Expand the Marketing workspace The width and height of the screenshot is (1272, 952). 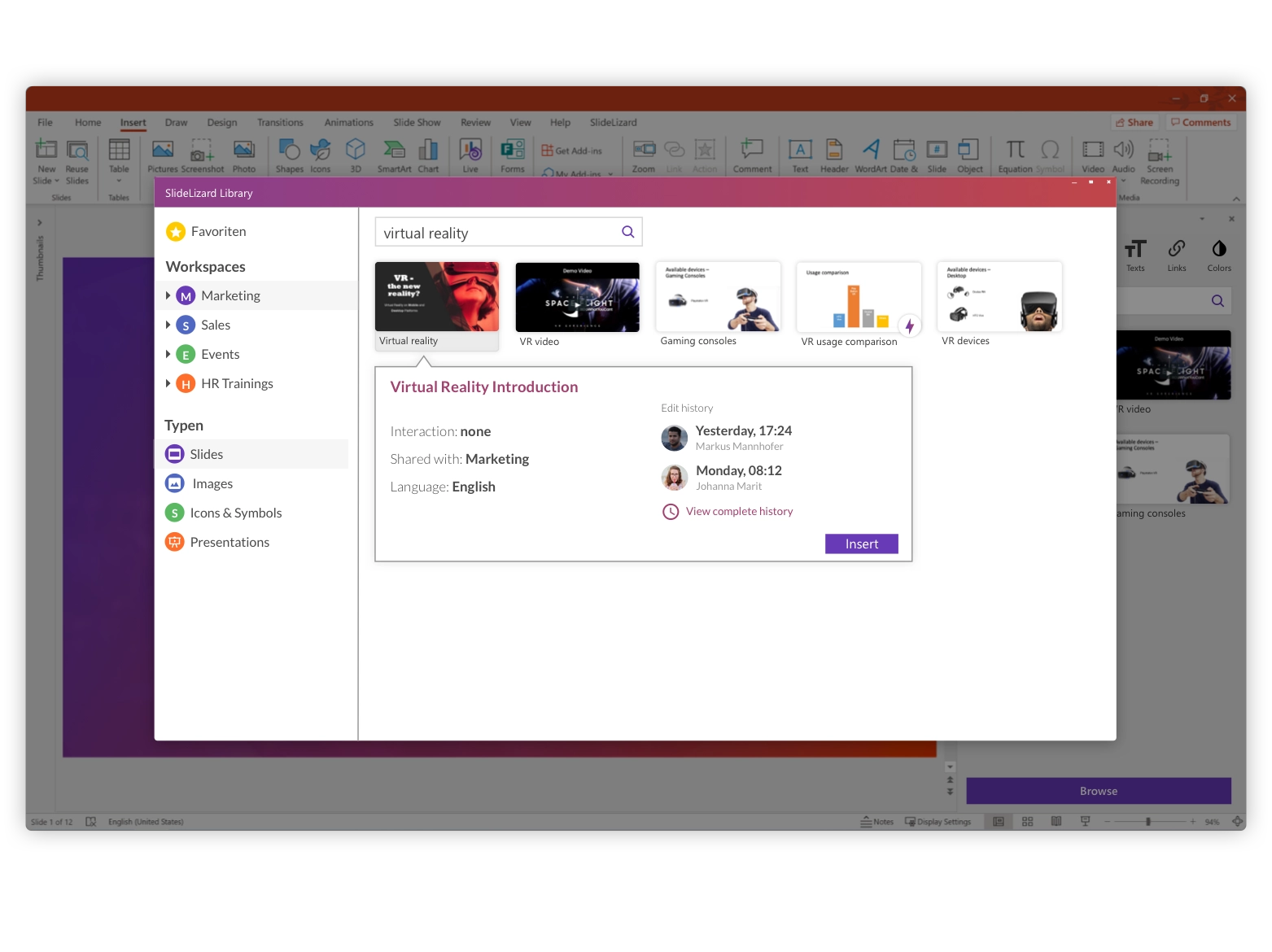168,295
